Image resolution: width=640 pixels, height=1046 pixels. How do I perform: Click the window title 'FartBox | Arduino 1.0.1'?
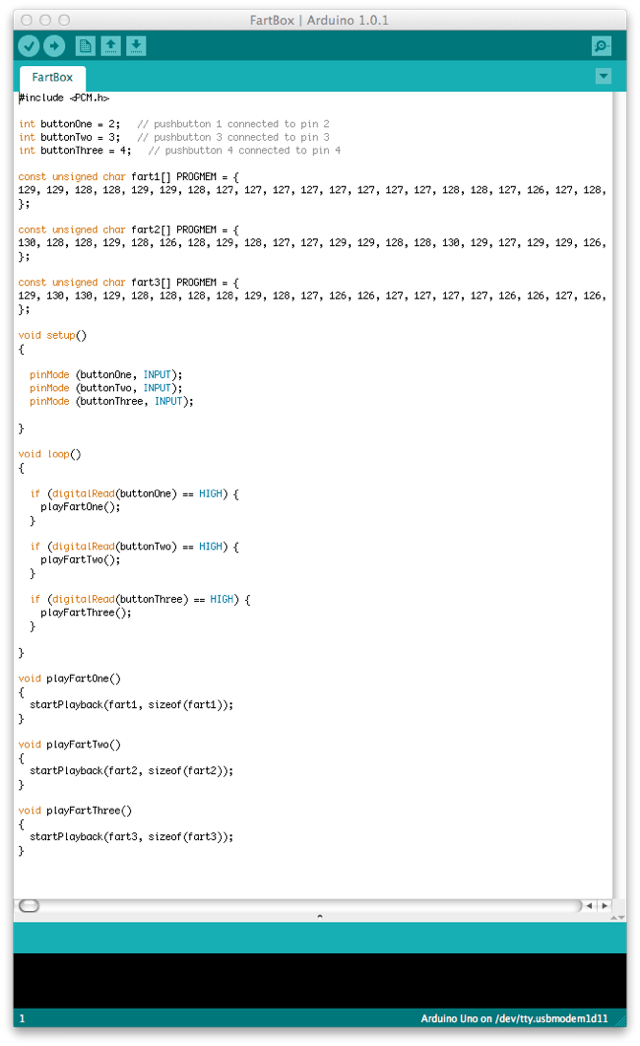click(319, 20)
